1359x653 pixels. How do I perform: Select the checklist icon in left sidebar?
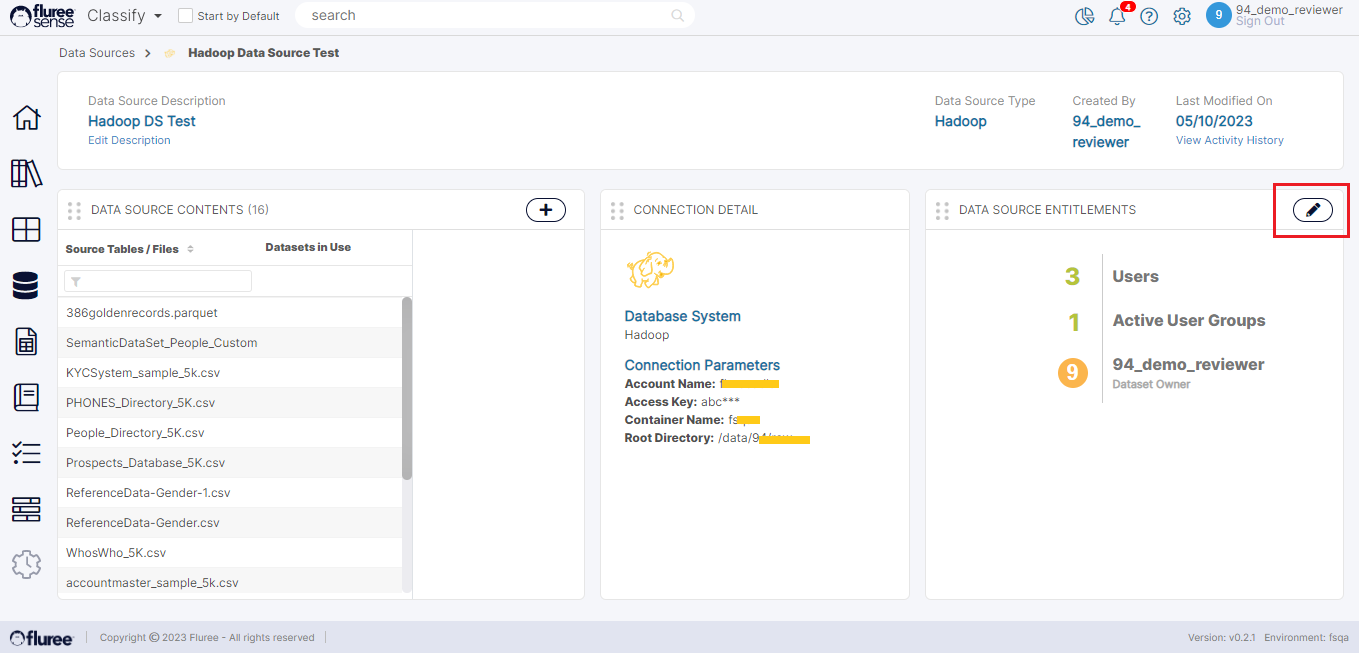[x=26, y=453]
